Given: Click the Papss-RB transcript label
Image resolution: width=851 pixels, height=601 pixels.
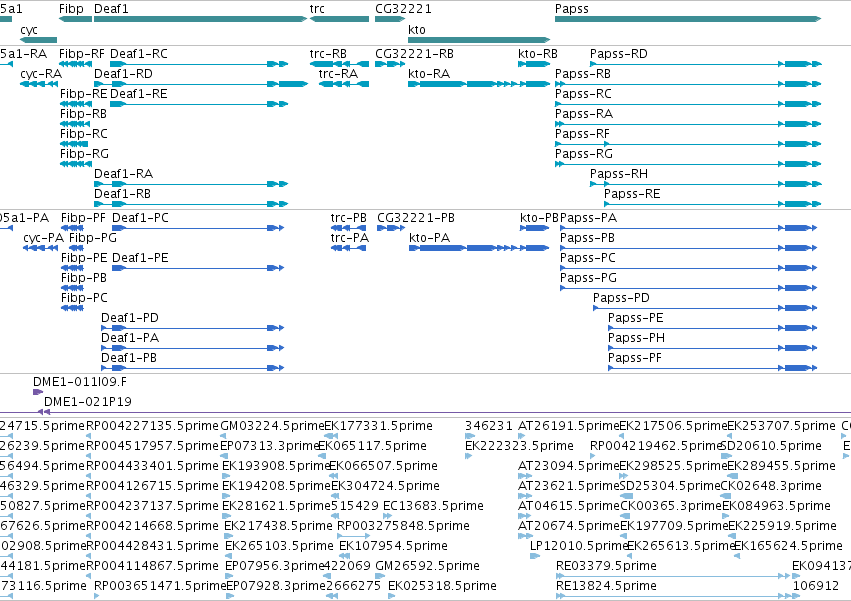Looking at the screenshot, I should click(x=583, y=74).
